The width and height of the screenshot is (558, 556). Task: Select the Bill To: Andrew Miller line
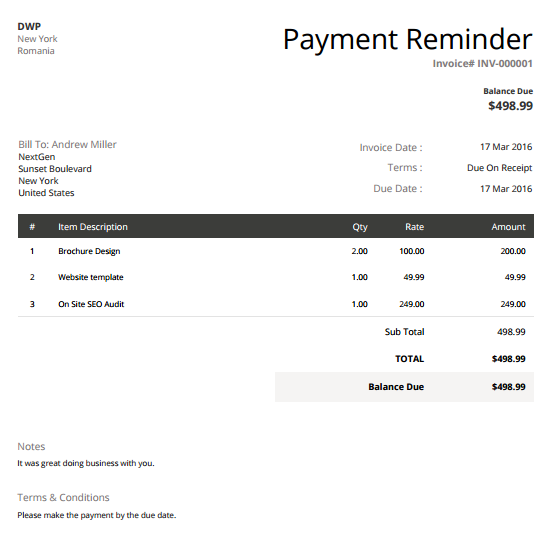[67, 145]
